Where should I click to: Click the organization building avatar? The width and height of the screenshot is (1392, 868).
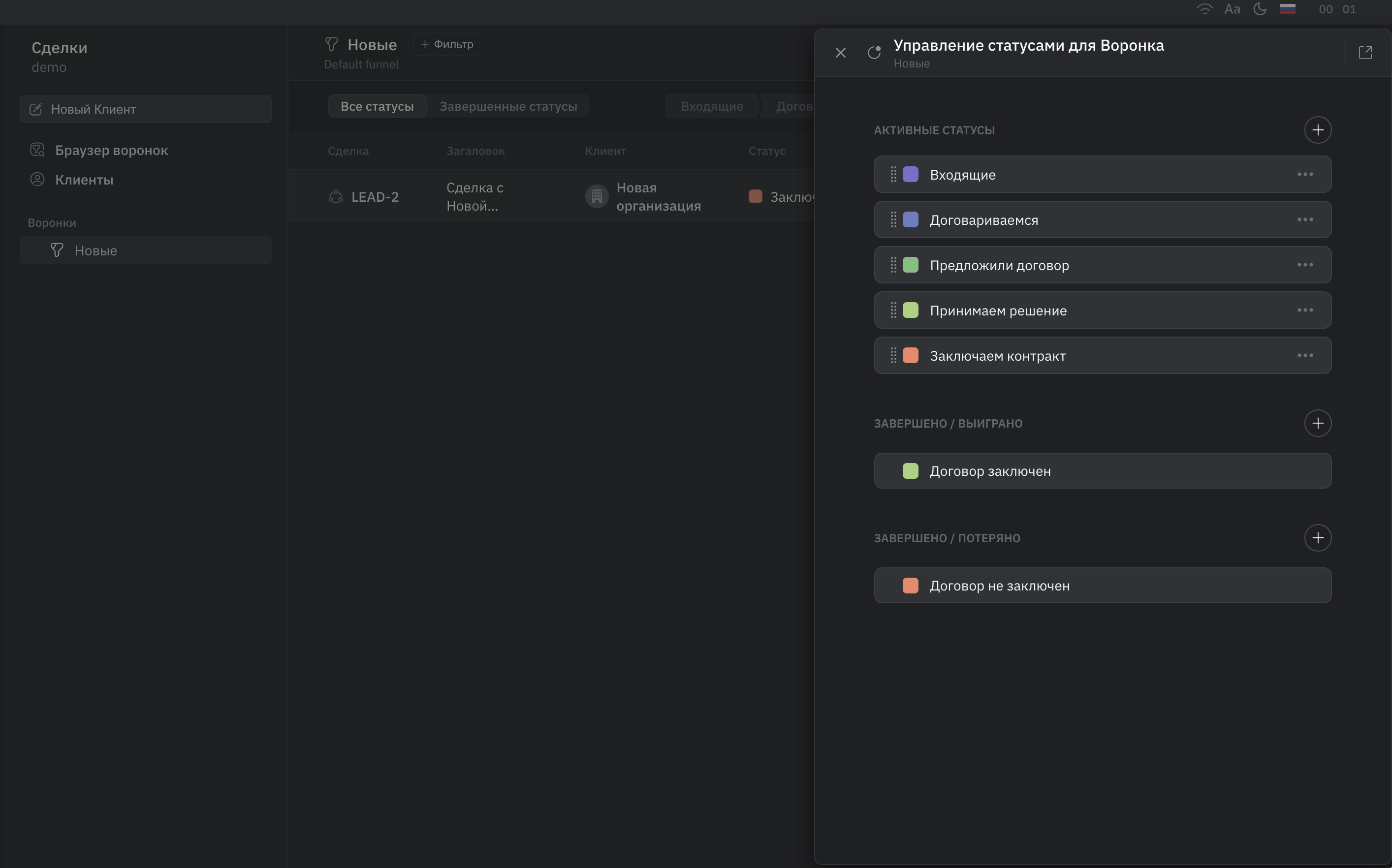(597, 197)
